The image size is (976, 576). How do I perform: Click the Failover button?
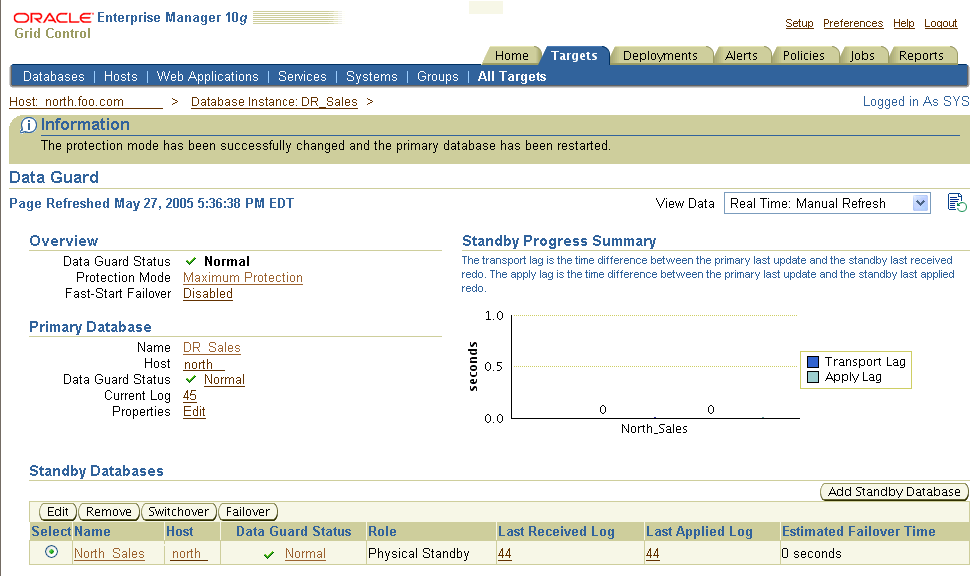pyautogui.click(x=247, y=511)
